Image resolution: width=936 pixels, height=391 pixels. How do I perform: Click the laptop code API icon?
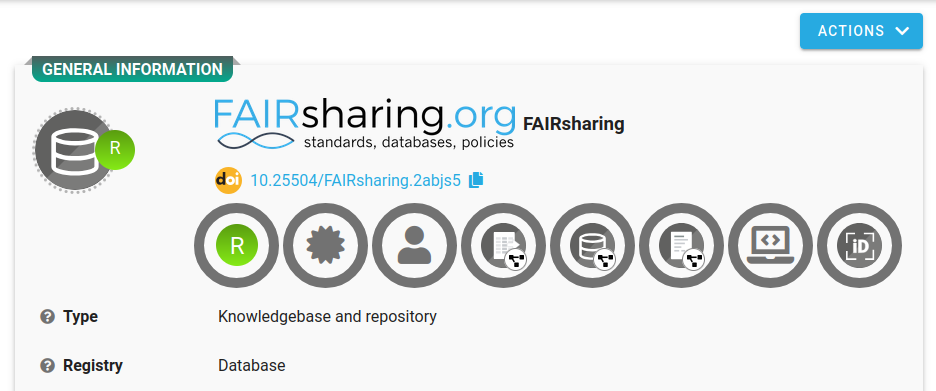point(771,245)
